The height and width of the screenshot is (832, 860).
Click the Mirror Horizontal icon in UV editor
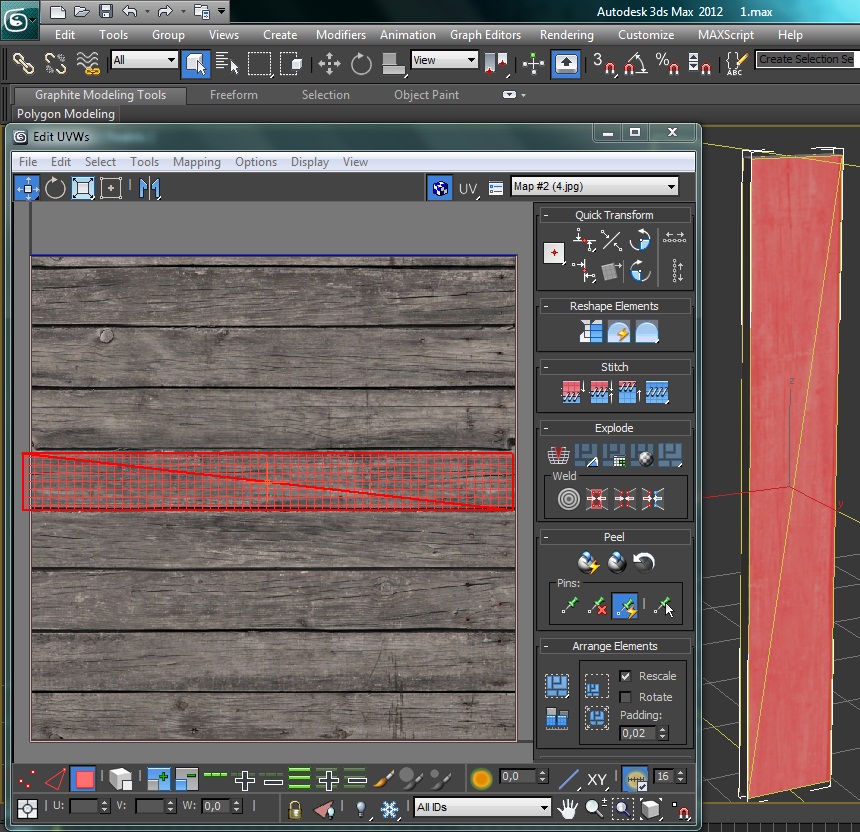[x=150, y=188]
